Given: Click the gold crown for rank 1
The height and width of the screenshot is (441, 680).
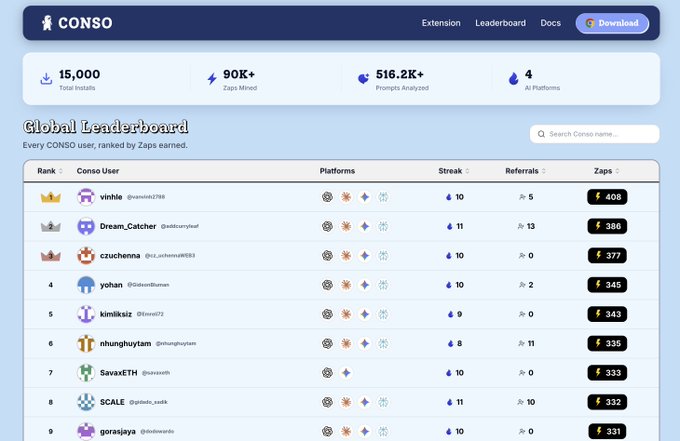Looking at the screenshot, I should (51, 197).
